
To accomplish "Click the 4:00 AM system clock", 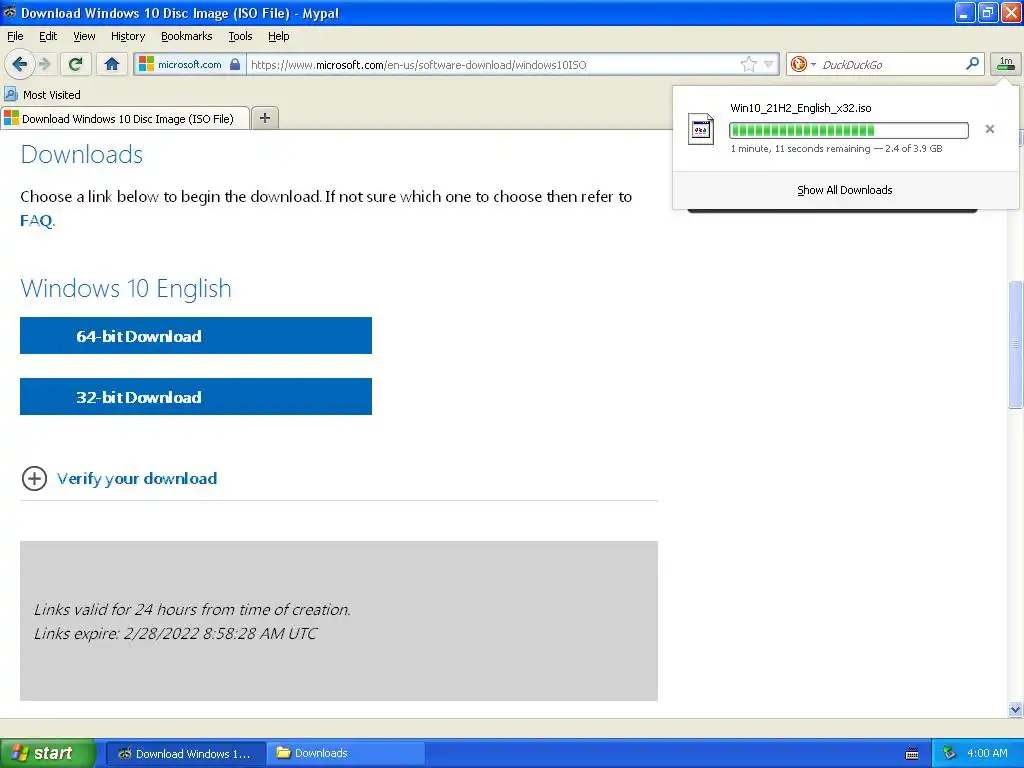I will (987, 753).
